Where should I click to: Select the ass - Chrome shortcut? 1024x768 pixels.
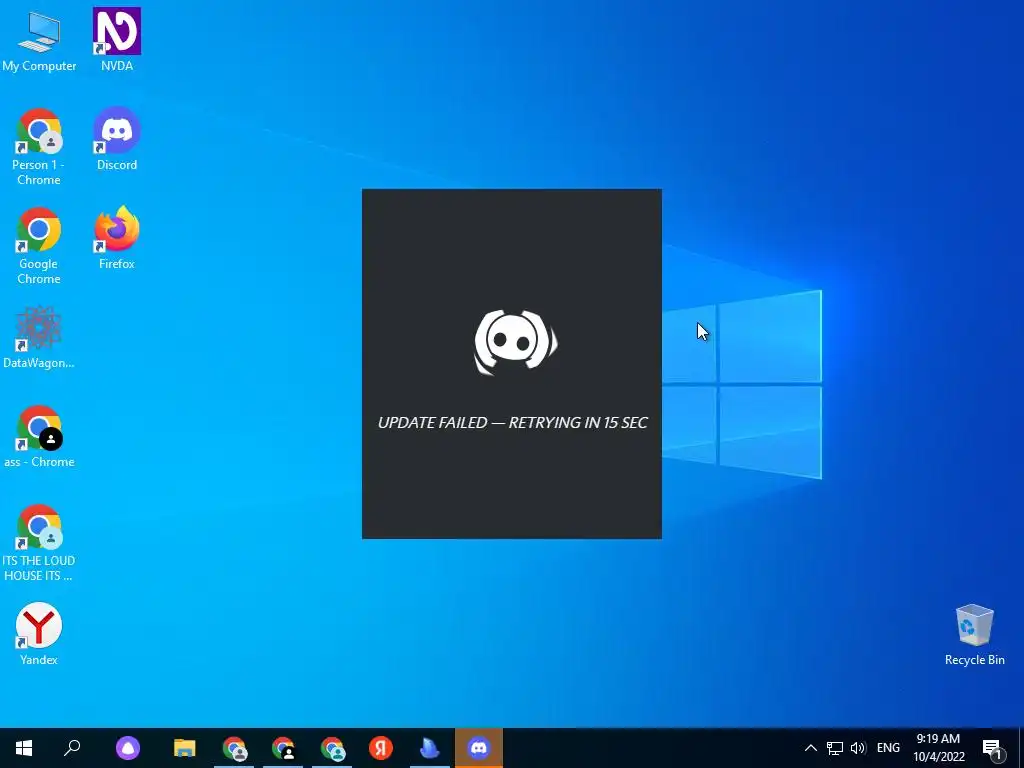[x=39, y=437]
